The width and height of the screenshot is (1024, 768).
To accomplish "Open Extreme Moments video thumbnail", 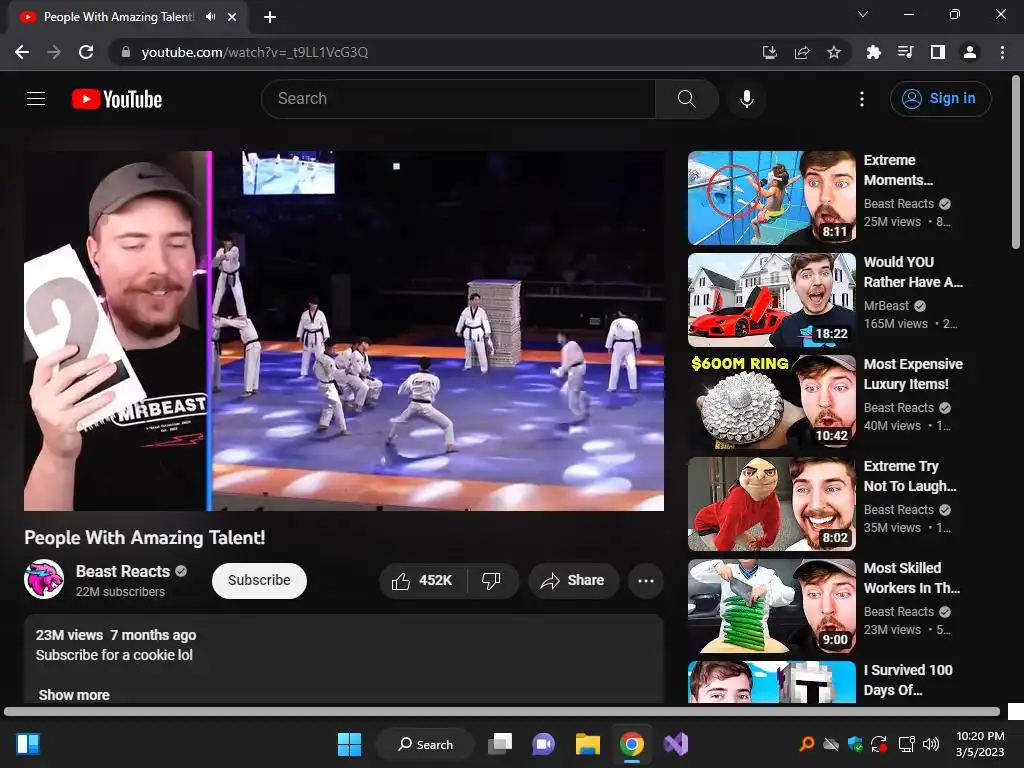I will pos(772,198).
